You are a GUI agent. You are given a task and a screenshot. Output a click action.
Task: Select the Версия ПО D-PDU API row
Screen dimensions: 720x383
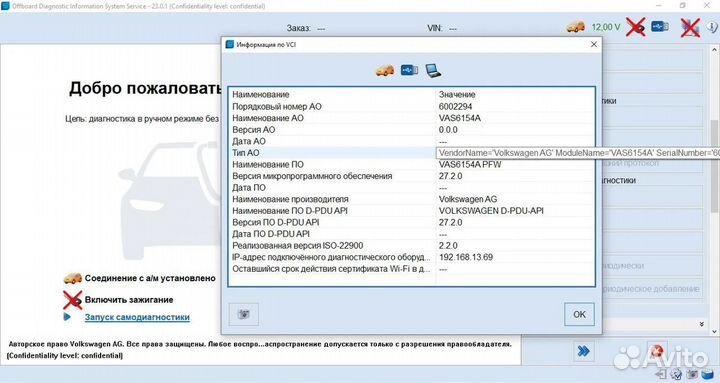(411, 223)
